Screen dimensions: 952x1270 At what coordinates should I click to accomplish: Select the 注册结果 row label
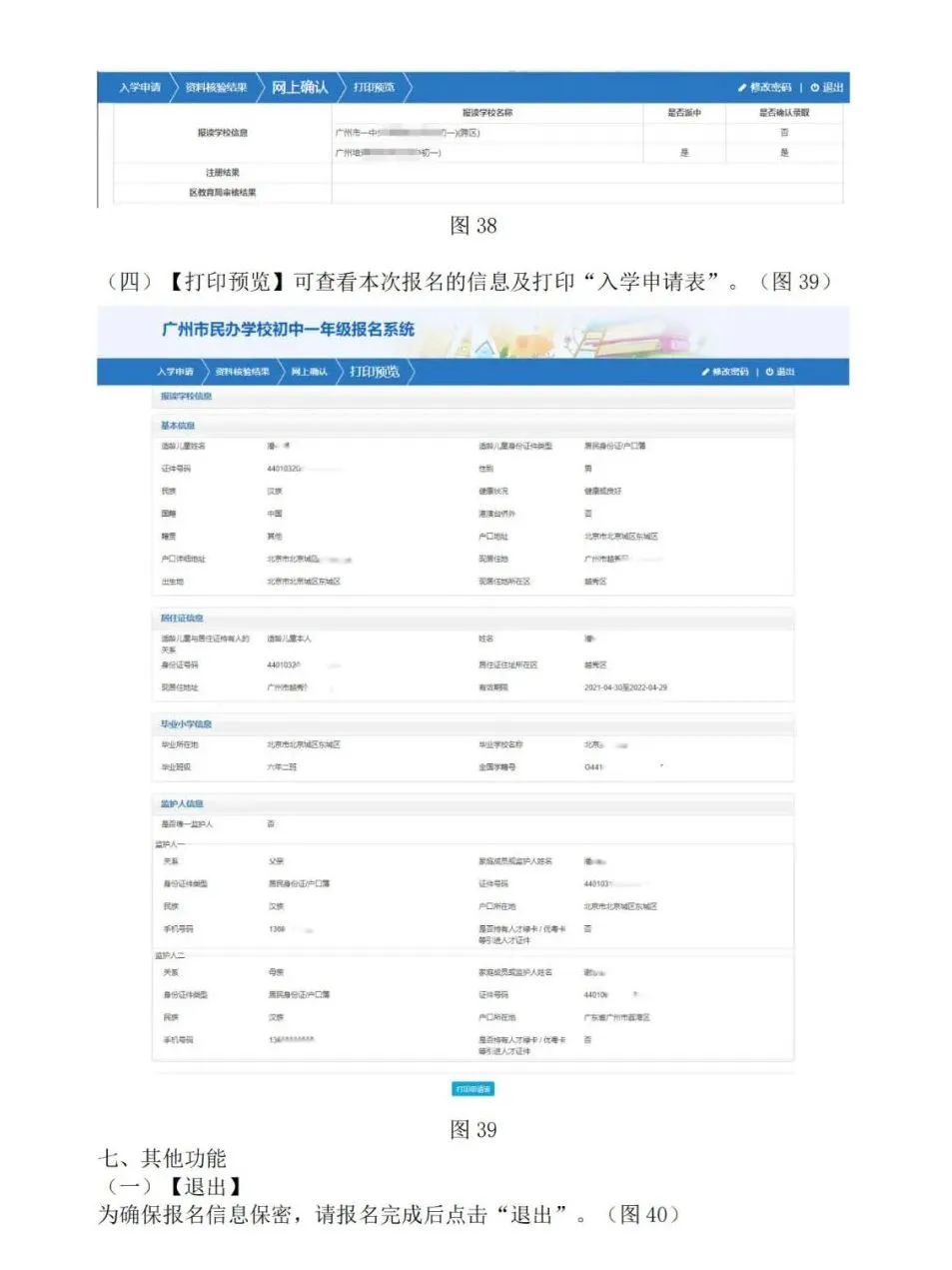click(x=223, y=173)
